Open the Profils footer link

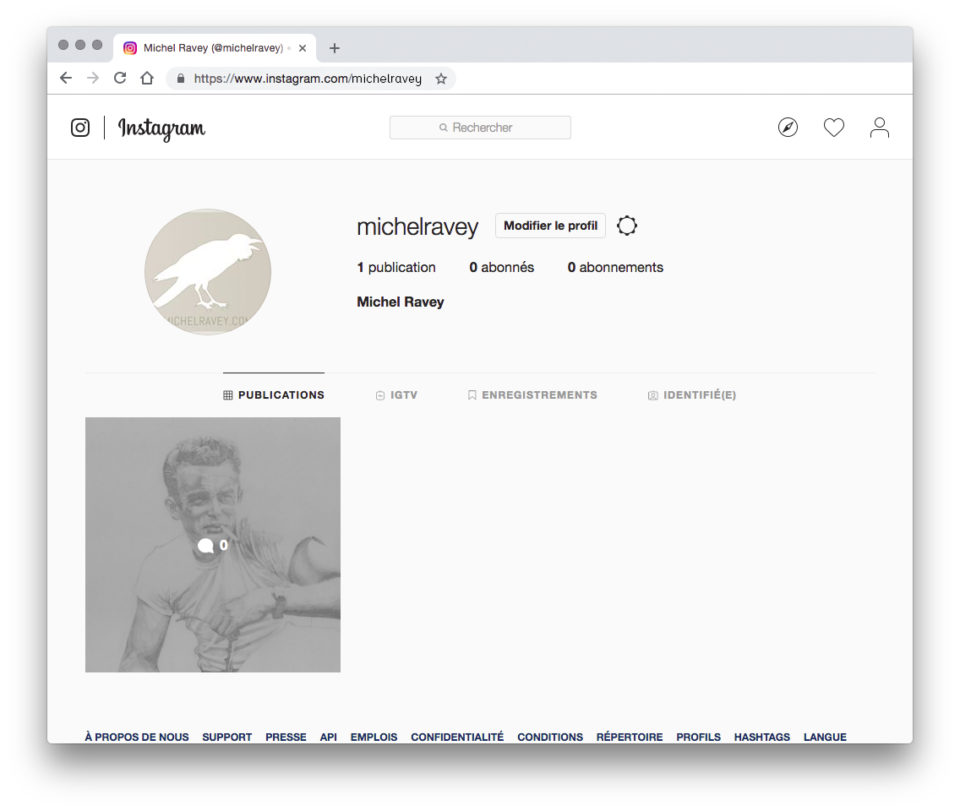[x=699, y=737]
